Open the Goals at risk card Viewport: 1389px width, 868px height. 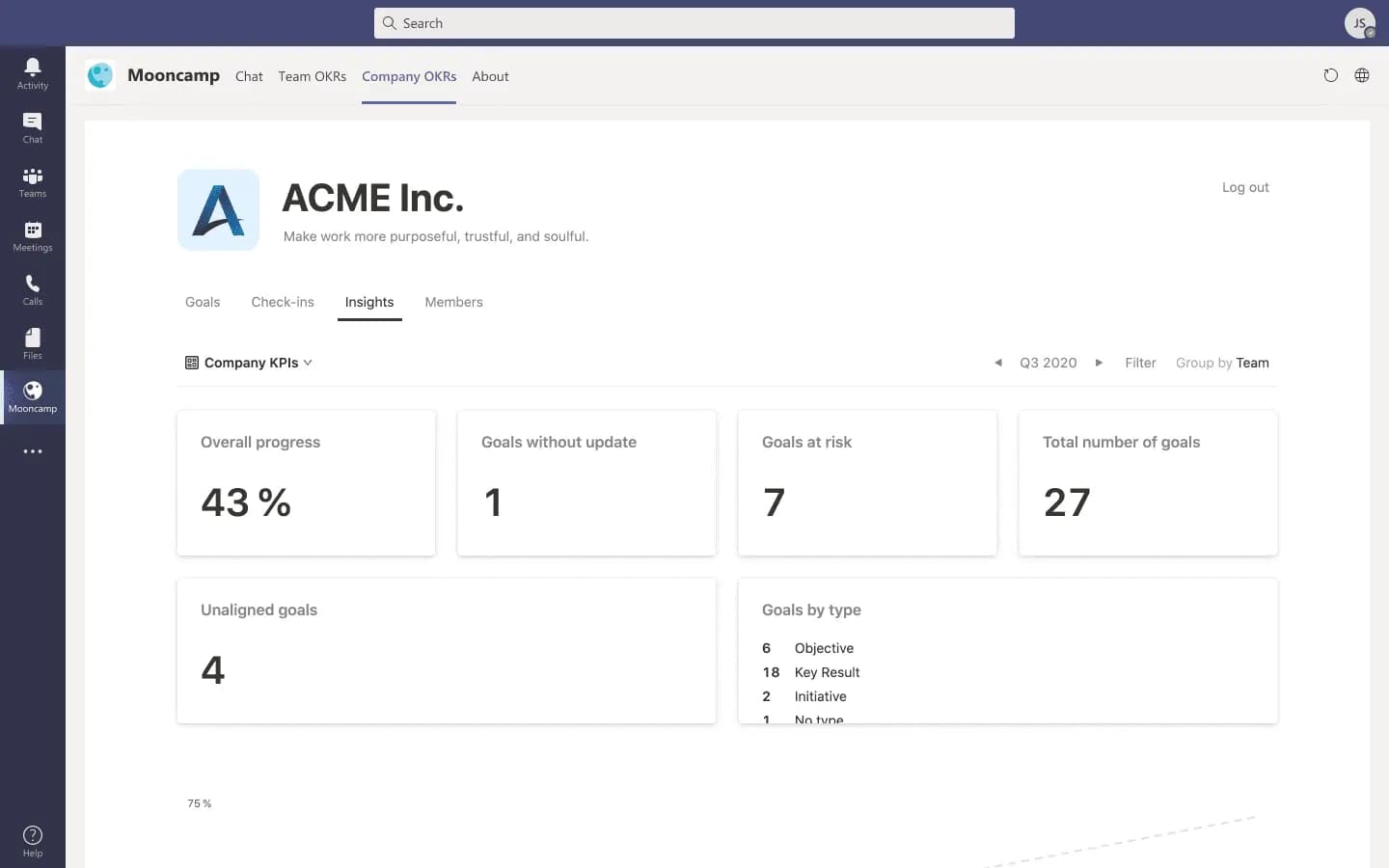click(868, 483)
